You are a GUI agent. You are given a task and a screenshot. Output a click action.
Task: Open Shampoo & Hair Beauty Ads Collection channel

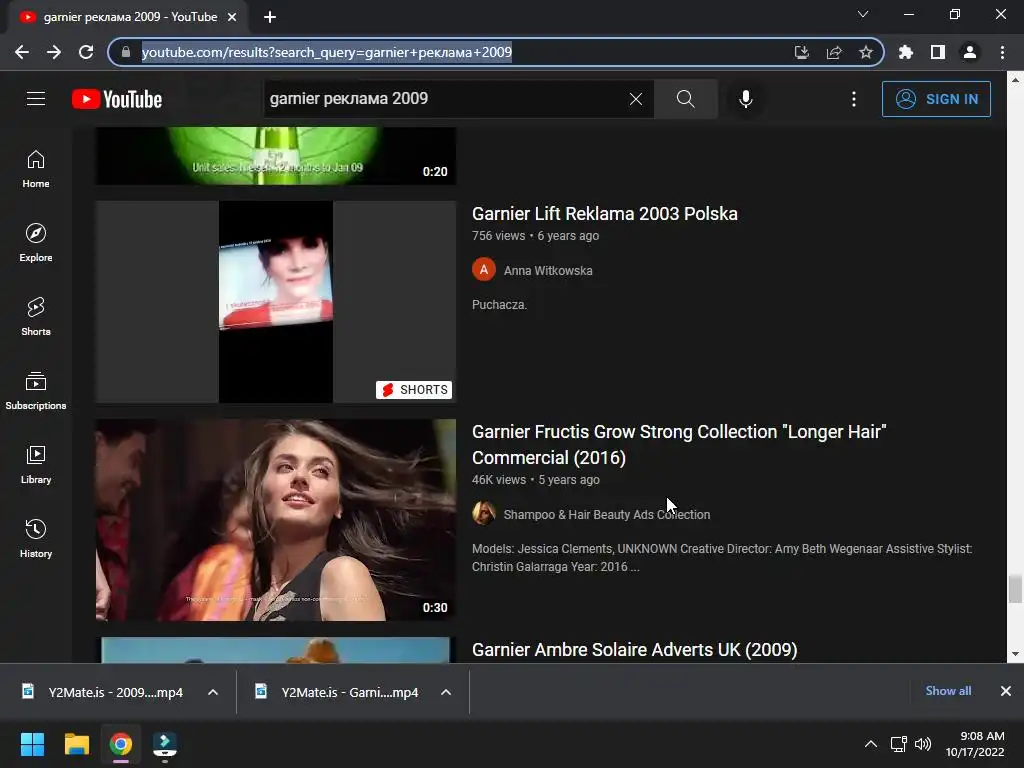[x=607, y=515]
